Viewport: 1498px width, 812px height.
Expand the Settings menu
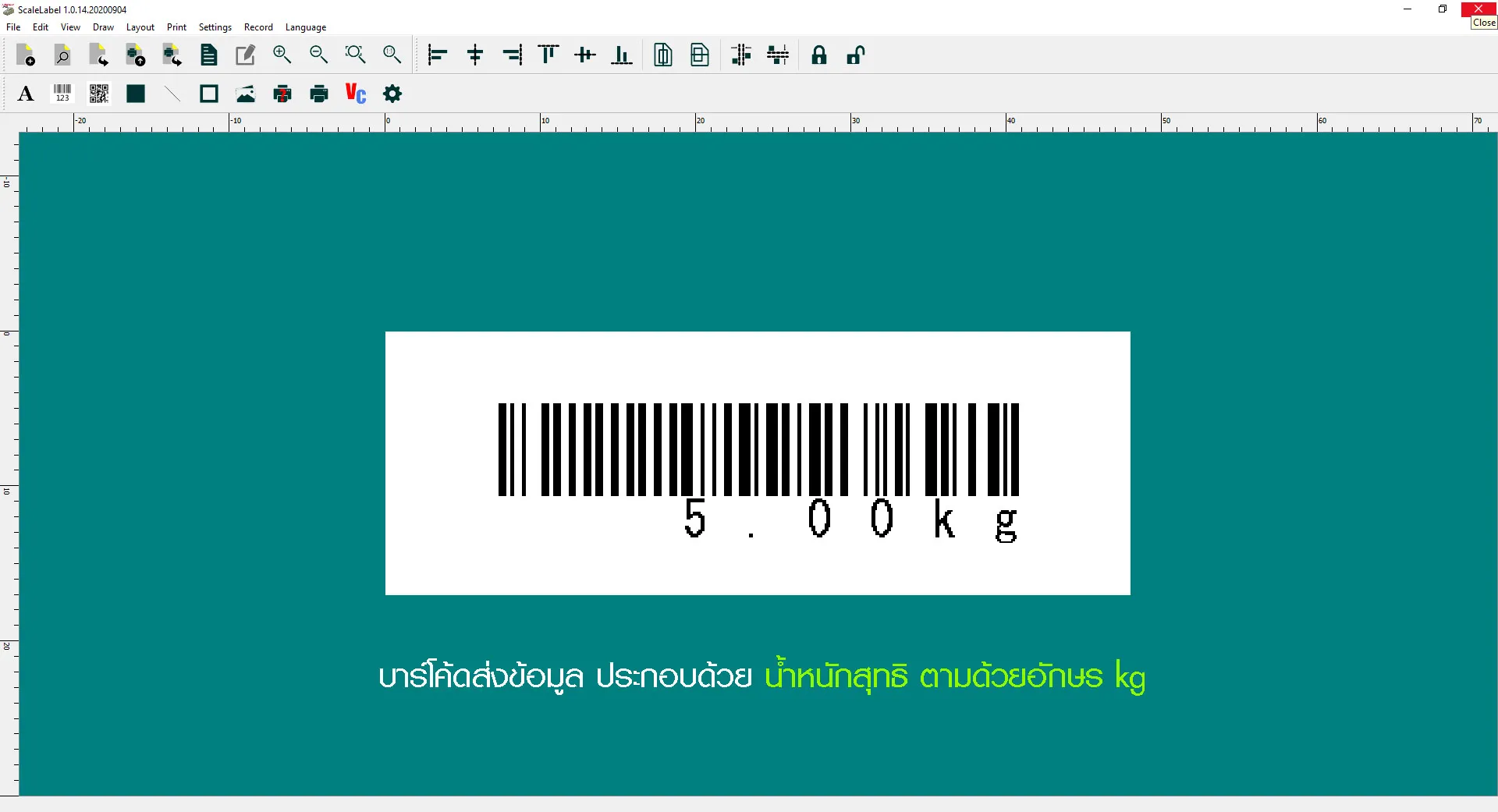[215, 27]
